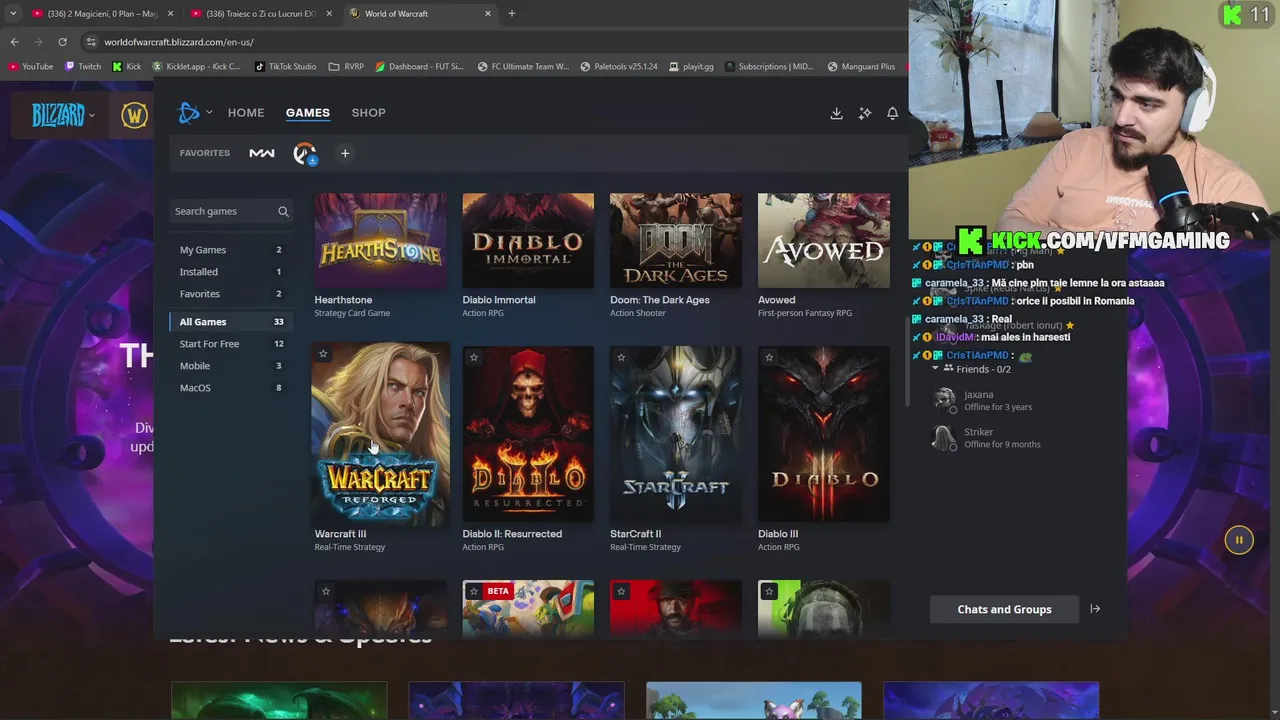Open the Diablo Immortal game tile
This screenshot has height=720, width=1280.
click(528, 241)
